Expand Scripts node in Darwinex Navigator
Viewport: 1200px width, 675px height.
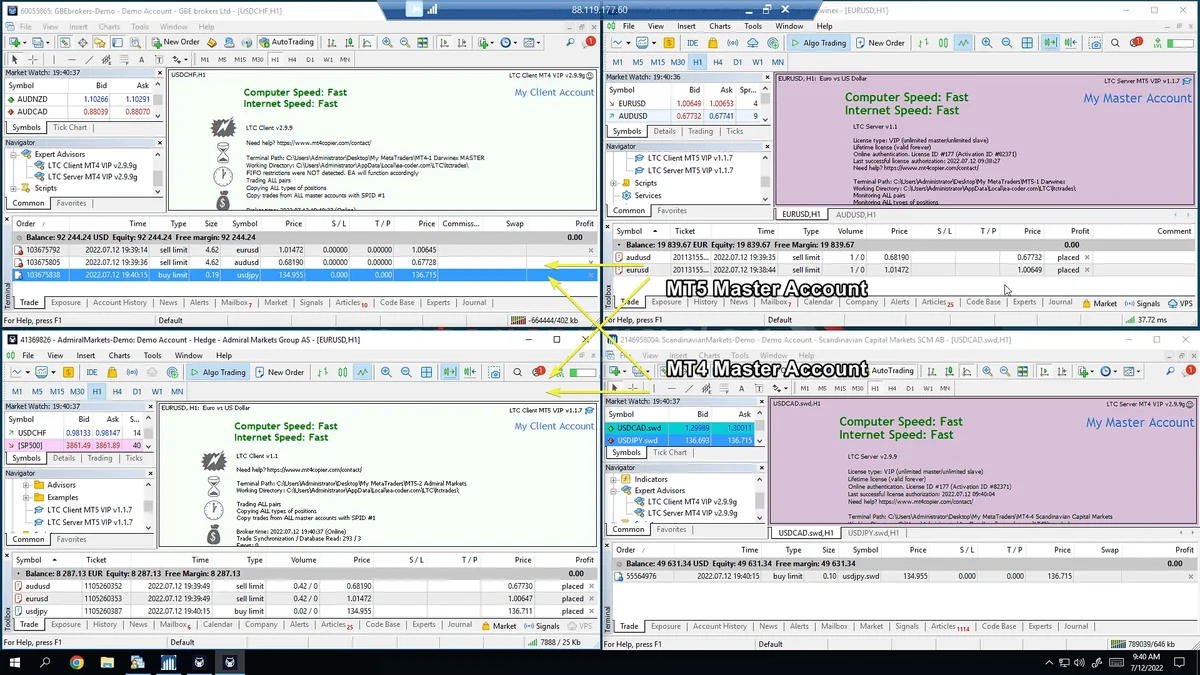point(614,183)
